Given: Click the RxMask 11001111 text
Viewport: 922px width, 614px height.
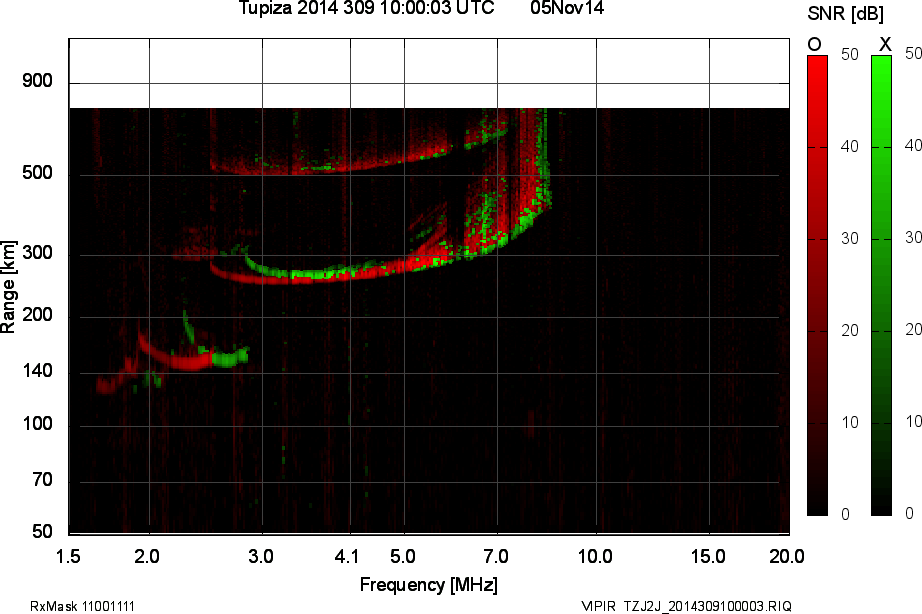Looking at the screenshot, I should tap(83, 606).
